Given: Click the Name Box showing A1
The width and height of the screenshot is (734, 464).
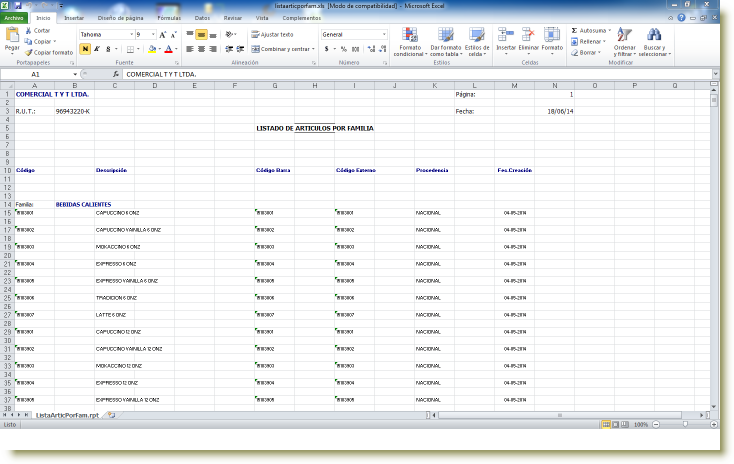Looking at the screenshot, I should point(36,74).
